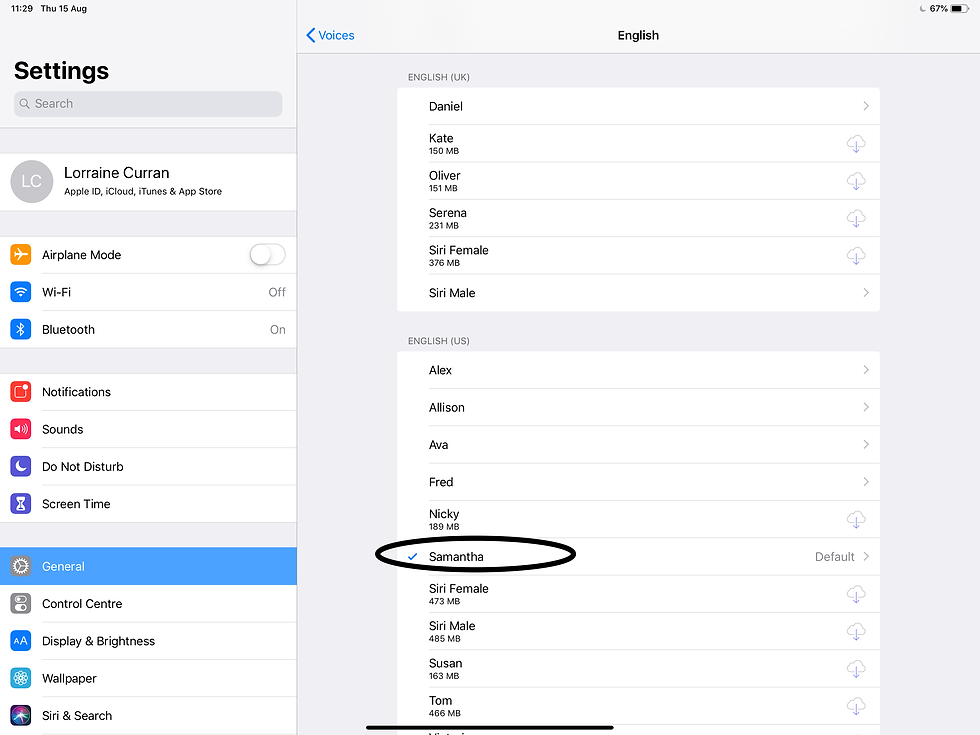Screen dimensions: 980x735
Task: Go back to Voices
Action: click(x=330, y=35)
